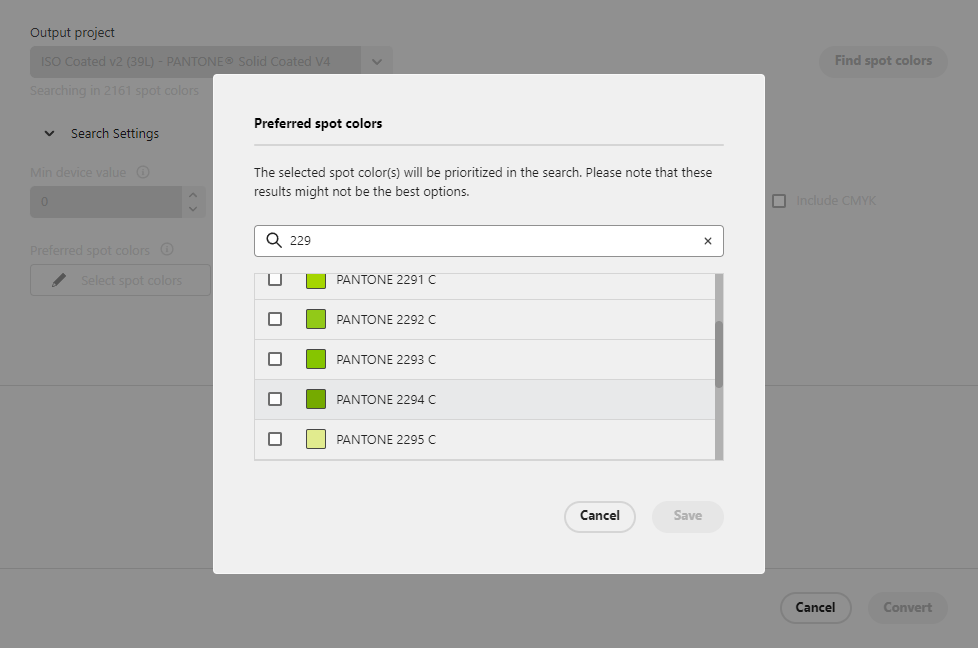Increase the Min device value stepper
Image resolution: width=978 pixels, height=648 pixels.
pos(193,195)
